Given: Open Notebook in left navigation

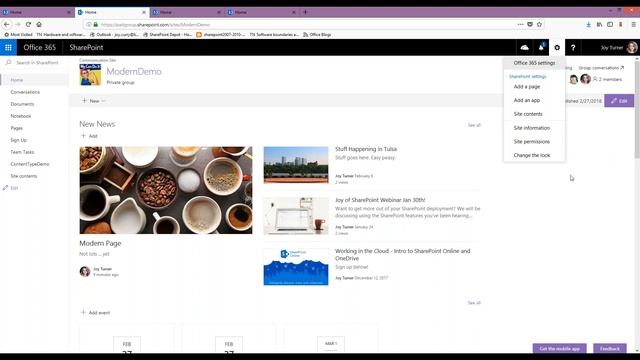Looking at the screenshot, I should [x=21, y=116].
